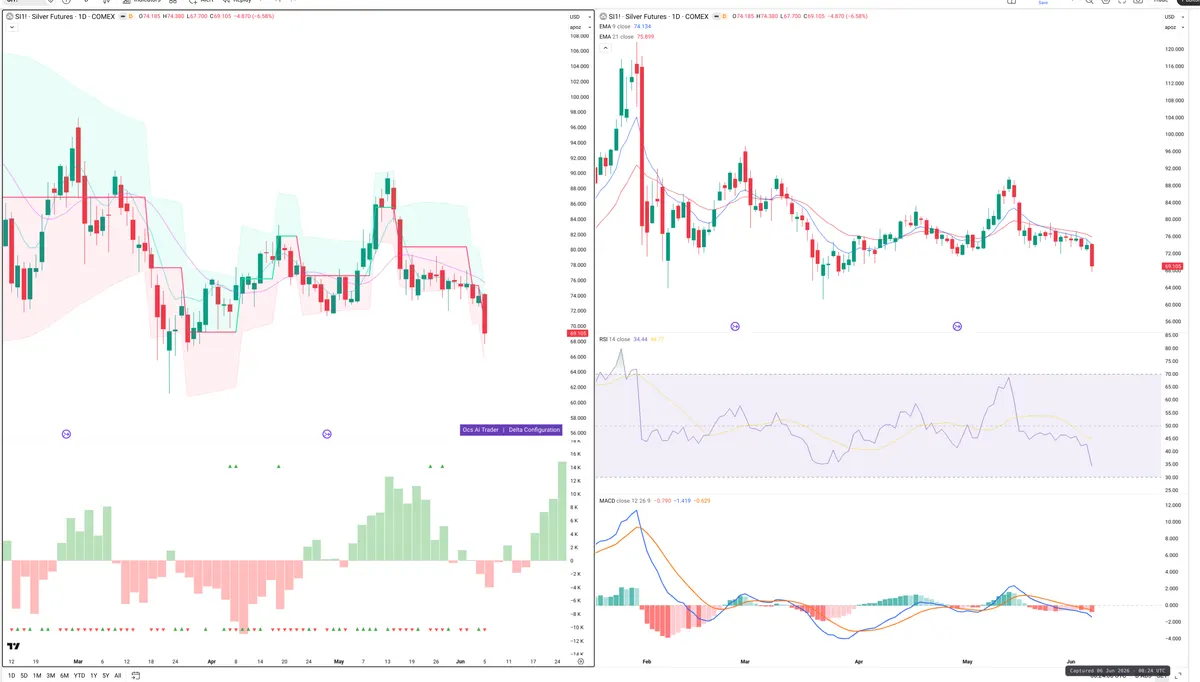
Task: Select the 3M date range
Action: [50, 676]
